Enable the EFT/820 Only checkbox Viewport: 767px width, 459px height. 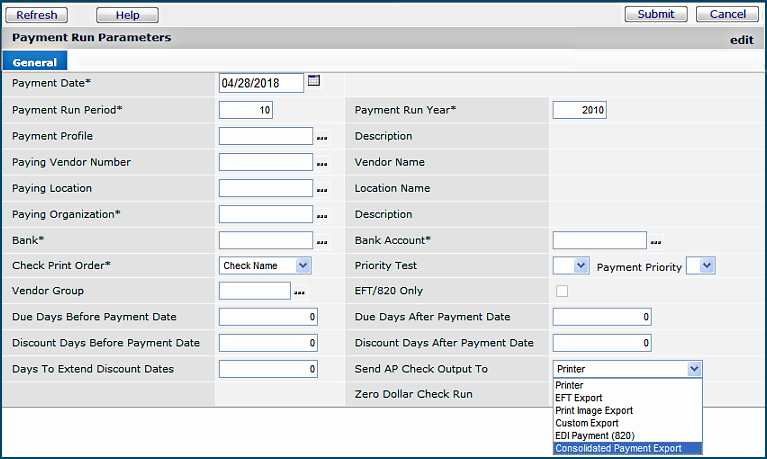562,291
